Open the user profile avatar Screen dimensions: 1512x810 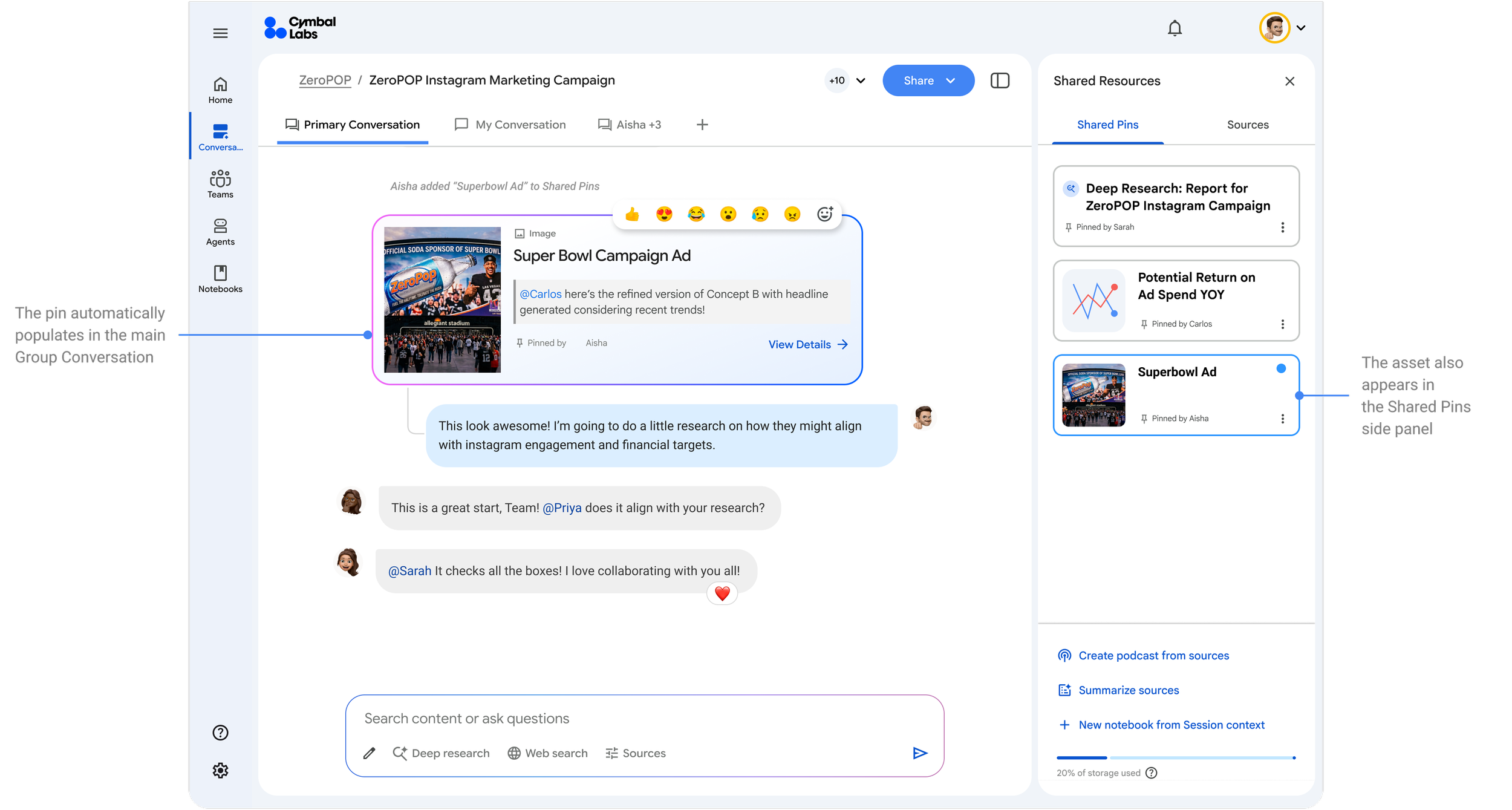click(x=1274, y=28)
